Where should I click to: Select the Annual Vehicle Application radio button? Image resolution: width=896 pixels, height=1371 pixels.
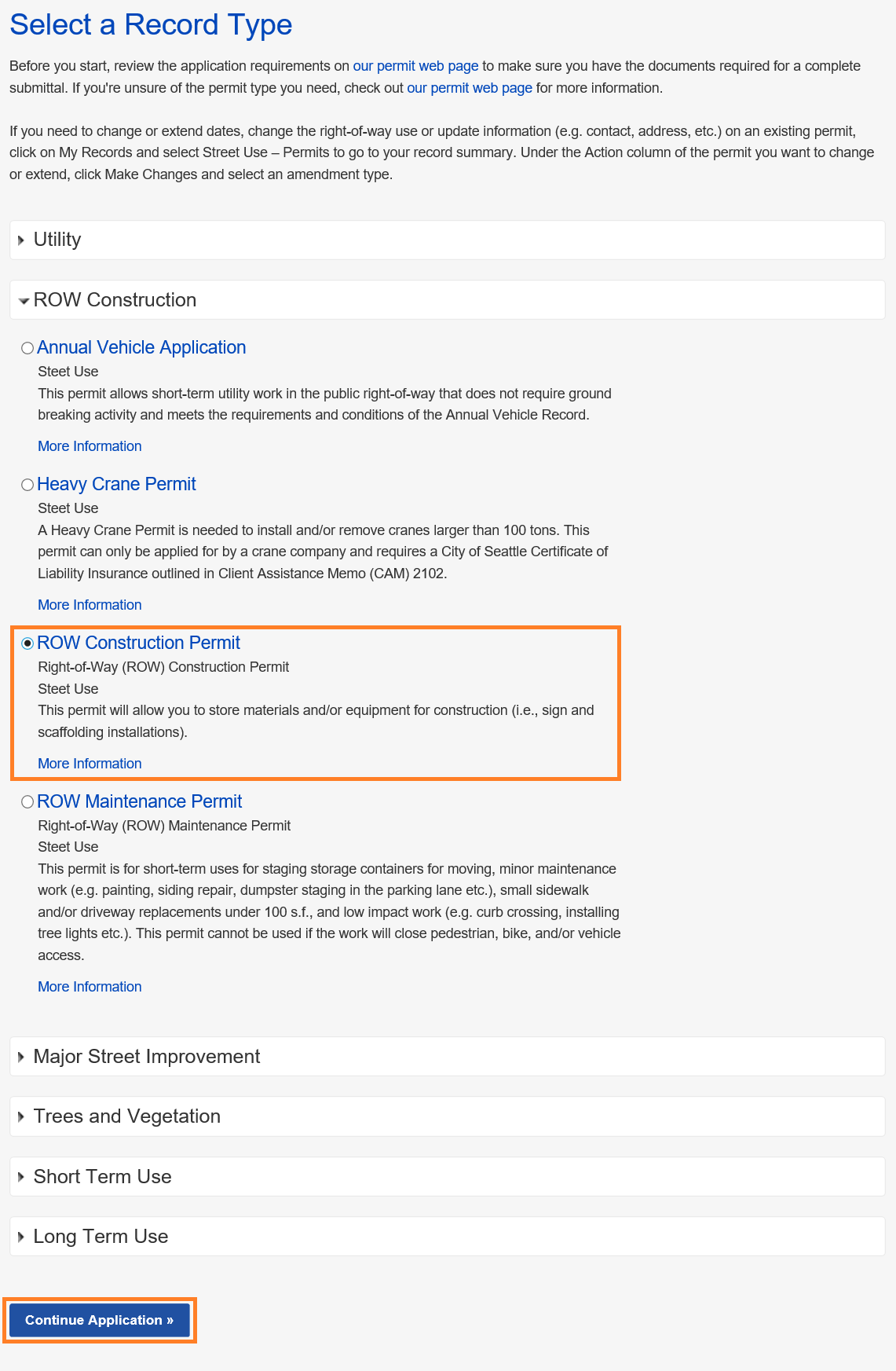pos(27,348)
